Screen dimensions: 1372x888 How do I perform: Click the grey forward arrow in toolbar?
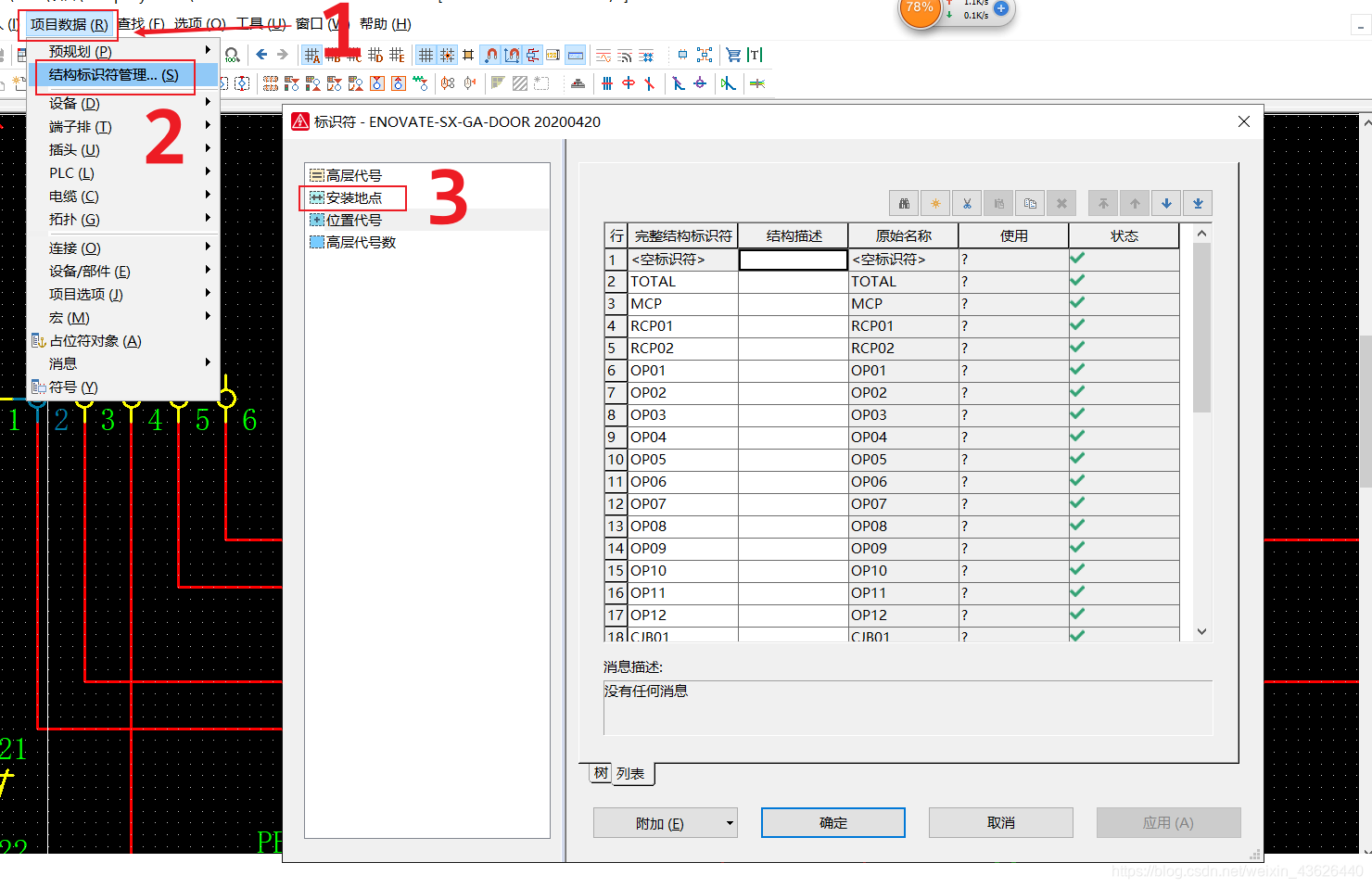point(283,55)
